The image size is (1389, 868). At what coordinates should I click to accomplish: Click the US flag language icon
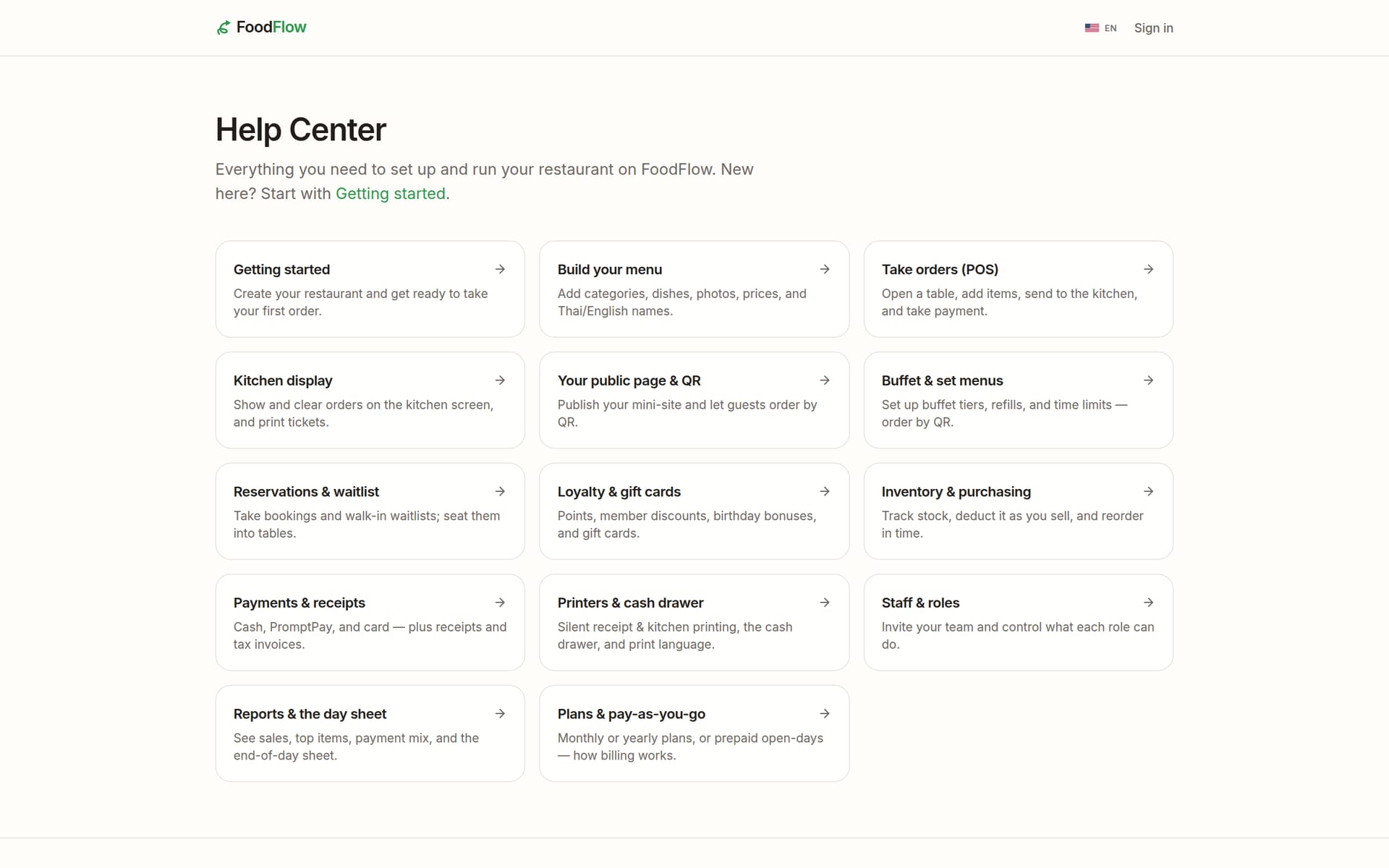click(x=1092, y=28)
